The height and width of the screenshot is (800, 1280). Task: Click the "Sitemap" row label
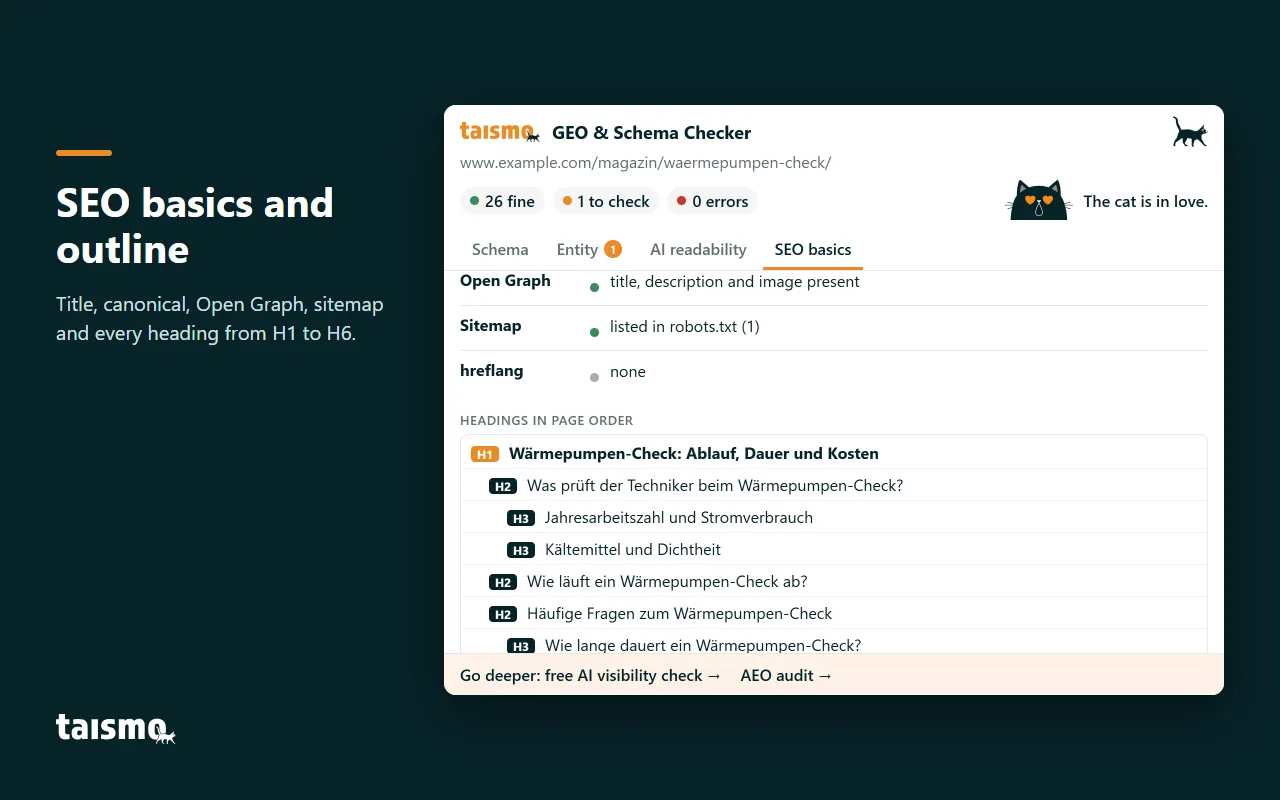coord(491,326)
